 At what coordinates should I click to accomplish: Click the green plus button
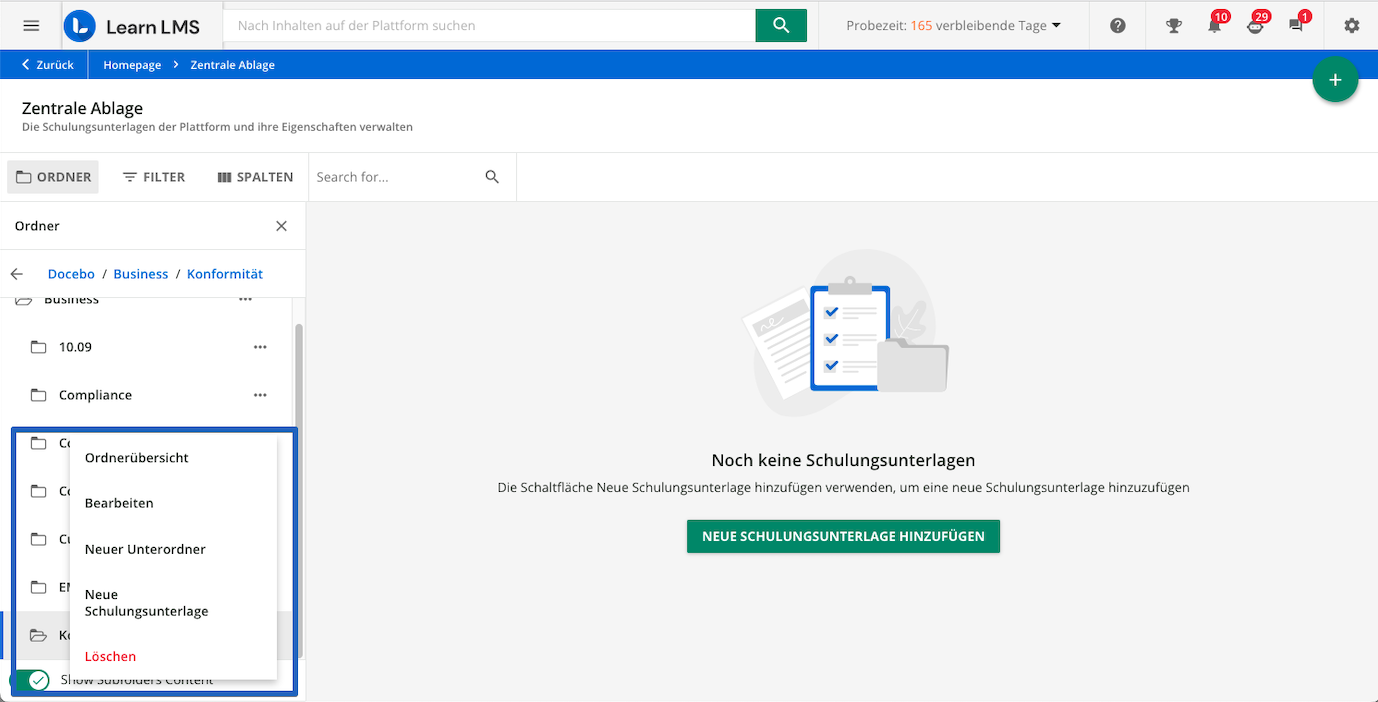[1335, 79]
